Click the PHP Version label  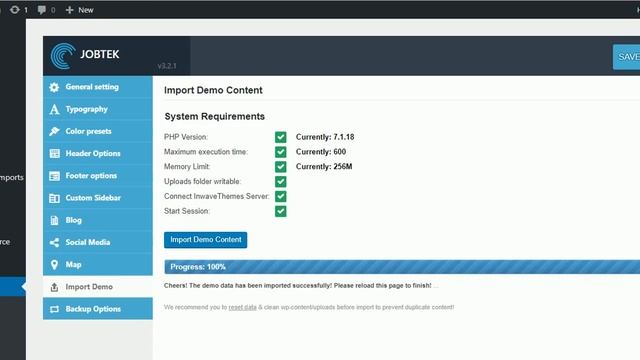click(186, 137)
